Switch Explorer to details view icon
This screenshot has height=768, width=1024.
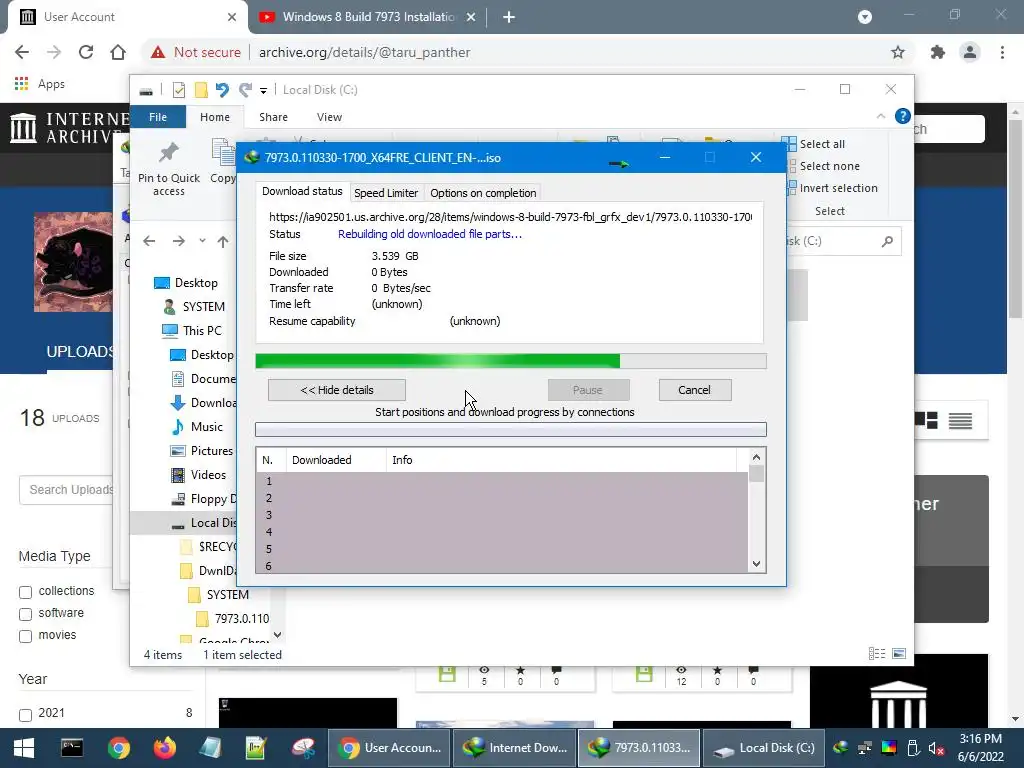tap(877, 654)
